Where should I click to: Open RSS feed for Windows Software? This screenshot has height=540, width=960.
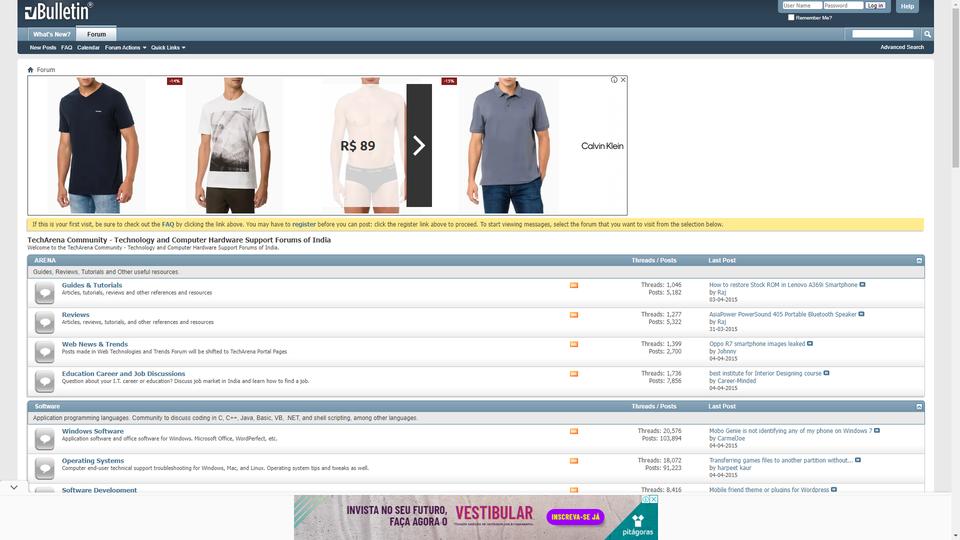(x=574, y=431)
